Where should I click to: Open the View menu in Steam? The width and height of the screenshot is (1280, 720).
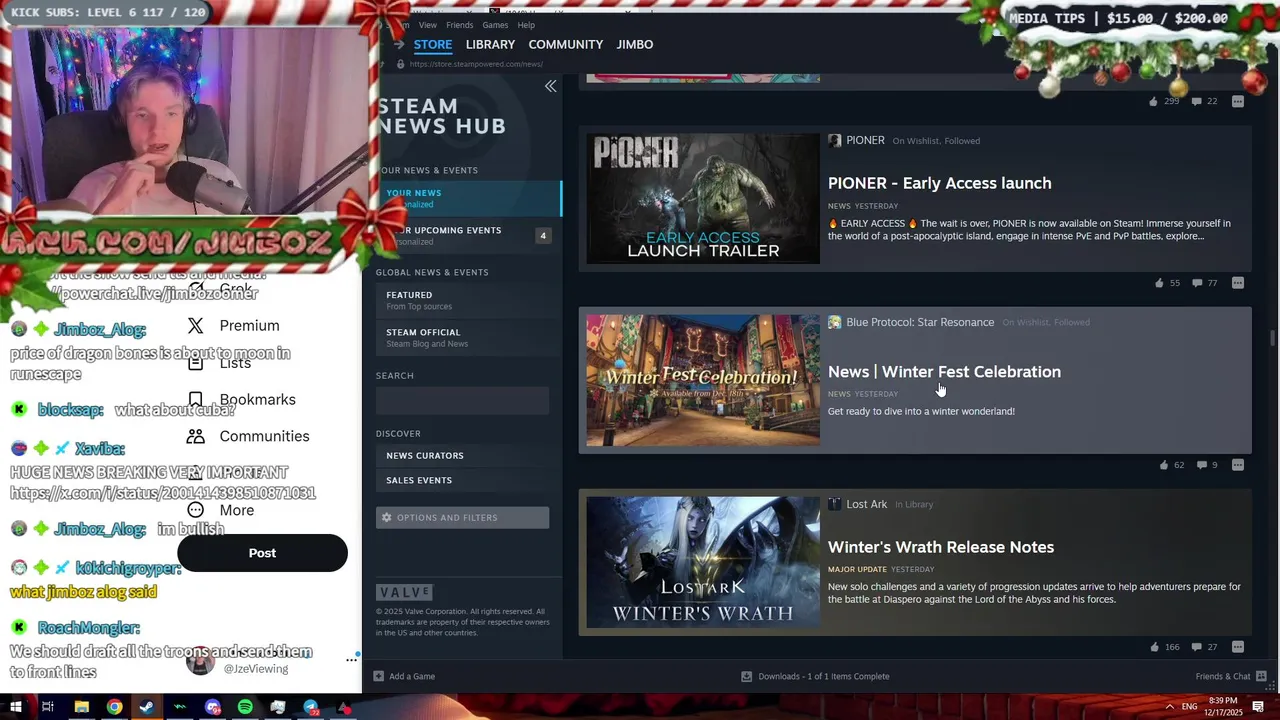click(427, 25)
